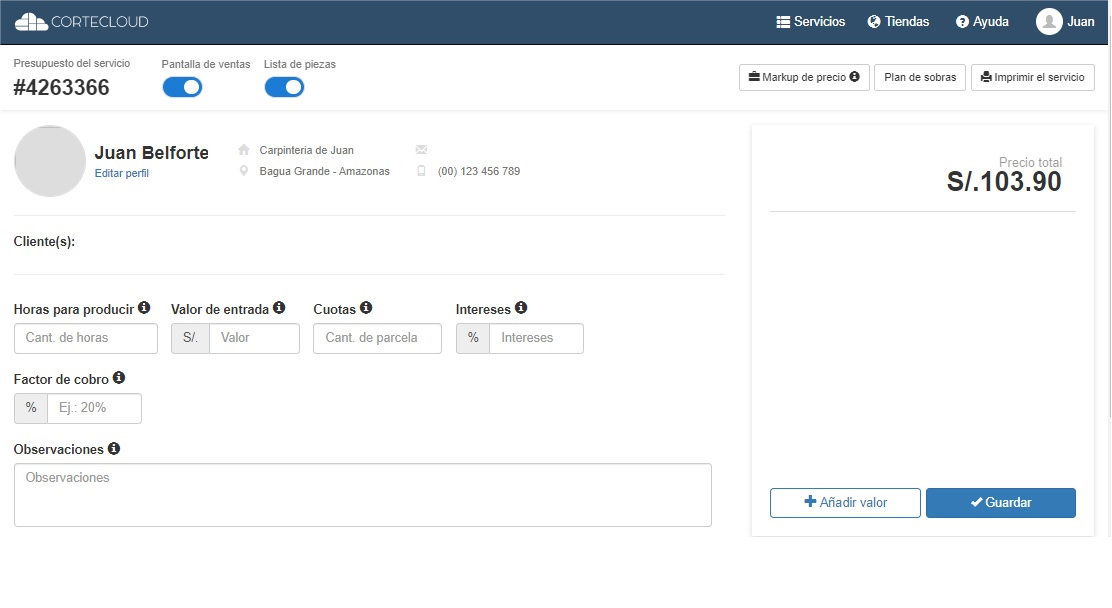Viewport: 1112px width, 608px height.
Task: Click the info icon next to Observaciones
Action: point(113,448)
